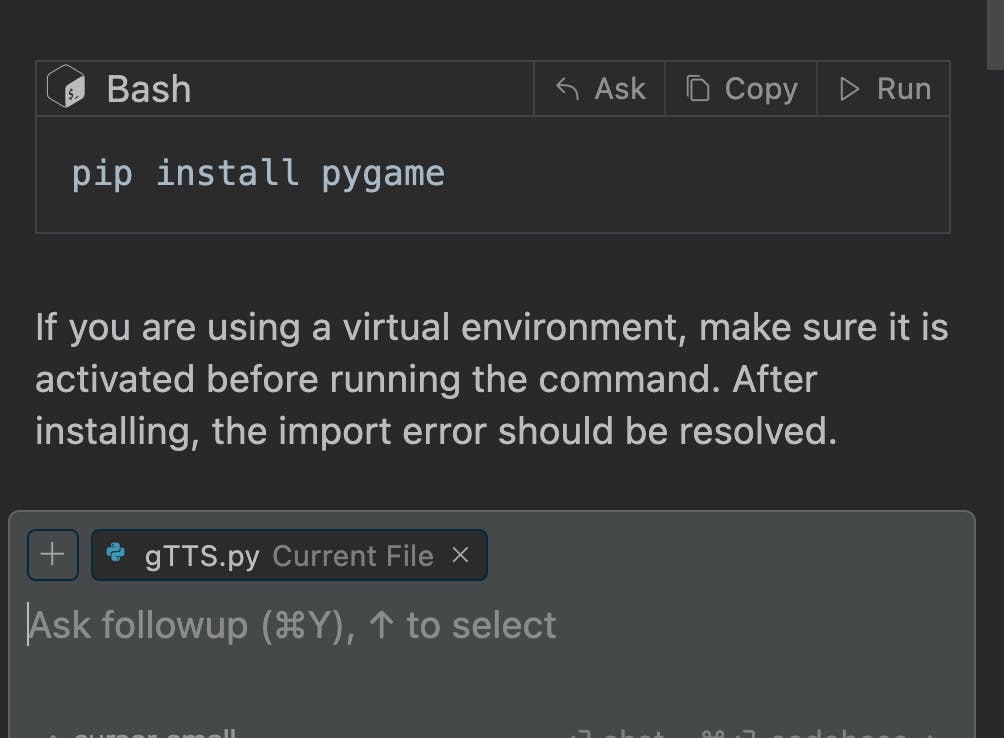Click the "Copy" label on the code block
Viewport: 1004px width, 738px height.
[761, 89]
